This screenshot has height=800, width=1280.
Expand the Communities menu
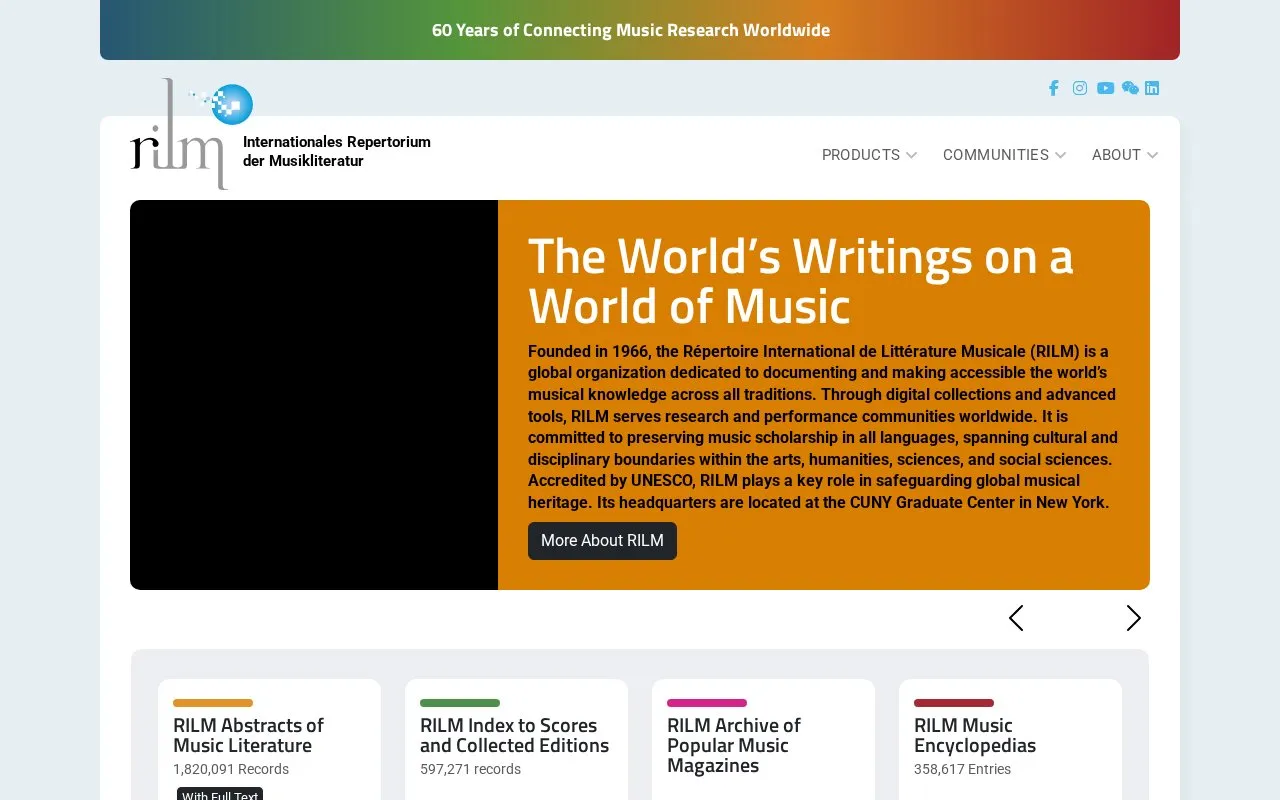[1004, 155]
